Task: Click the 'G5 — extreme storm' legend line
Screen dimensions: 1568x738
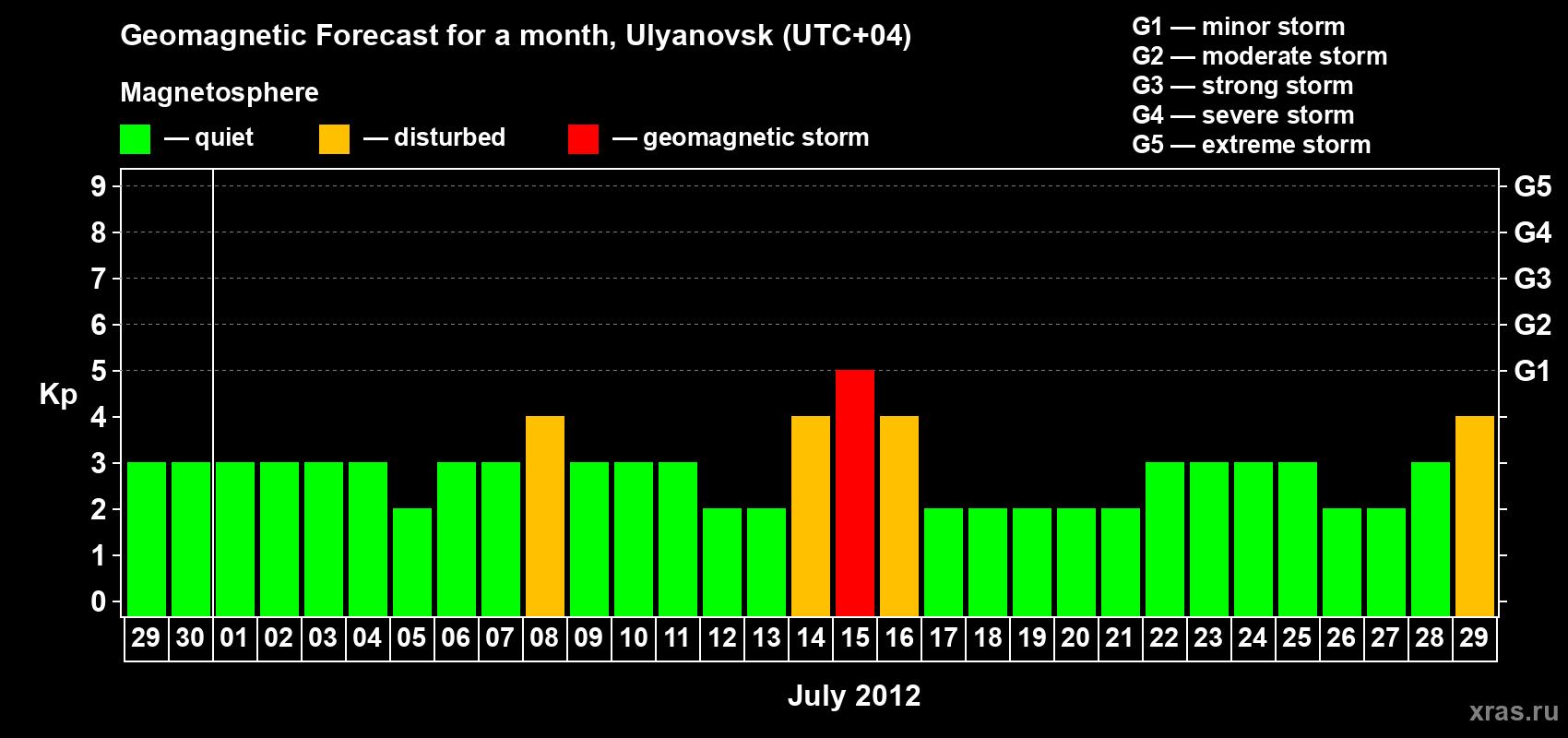Action: coord(1252,145)
